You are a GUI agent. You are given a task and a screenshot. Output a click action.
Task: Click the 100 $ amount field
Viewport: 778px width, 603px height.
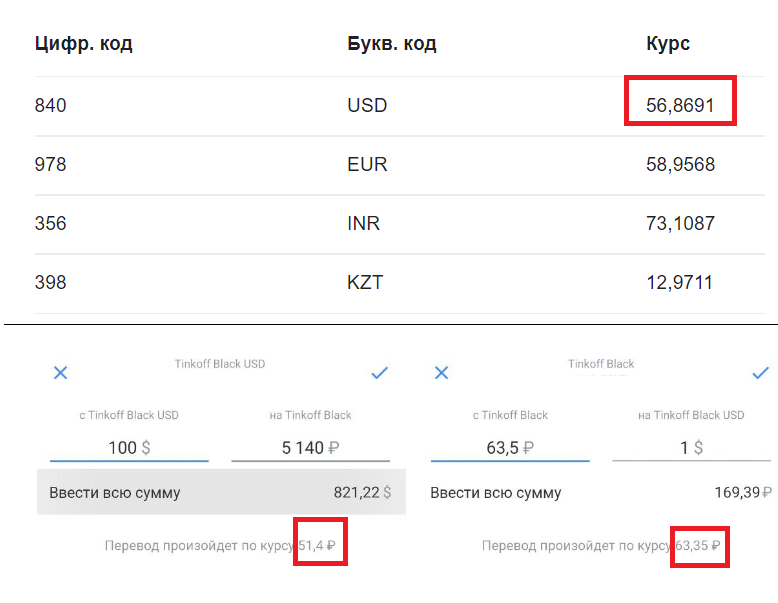point(129,448)
